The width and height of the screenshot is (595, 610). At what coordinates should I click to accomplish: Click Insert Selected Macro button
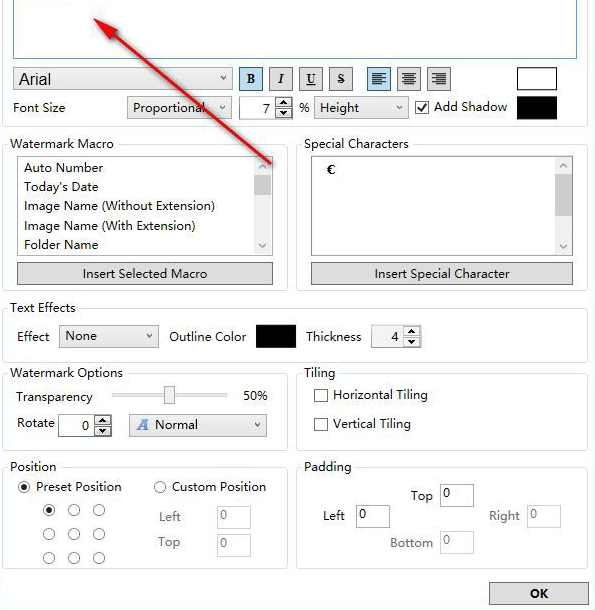pos(145,273)
